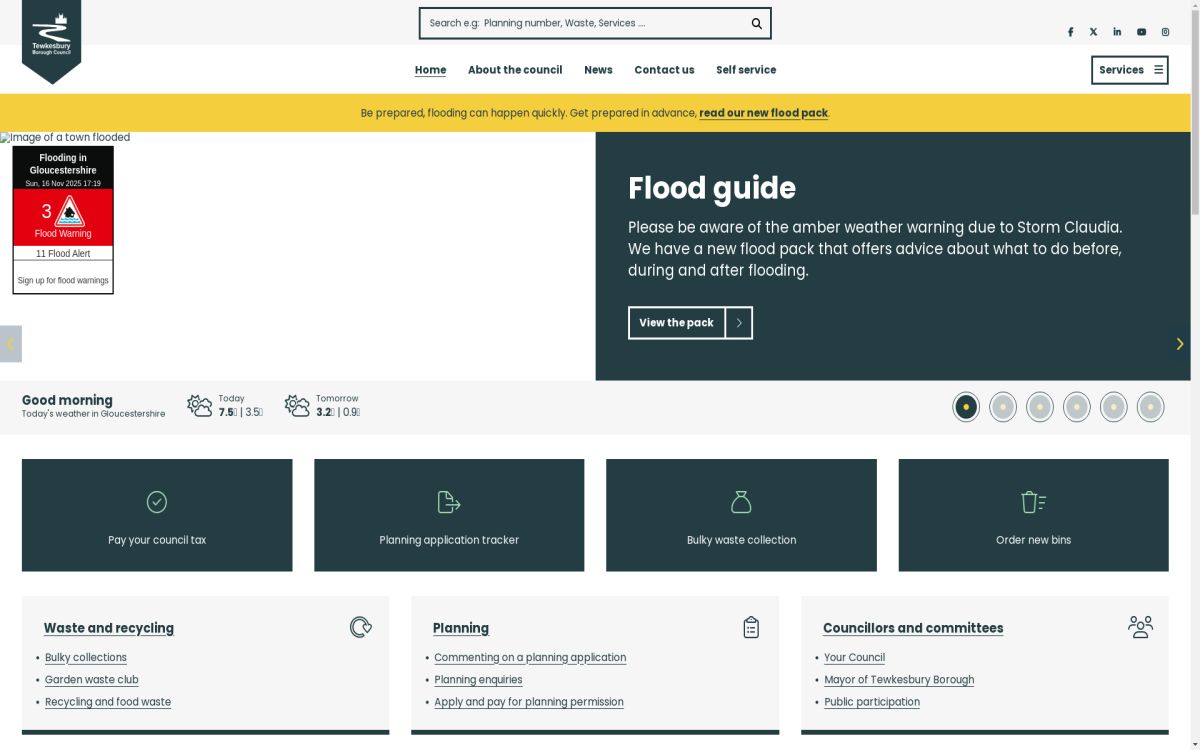Go back using the left carousel arrow
Viewport: 1200px width, 750px height.
pyautogui.click(x=10, y=343)
